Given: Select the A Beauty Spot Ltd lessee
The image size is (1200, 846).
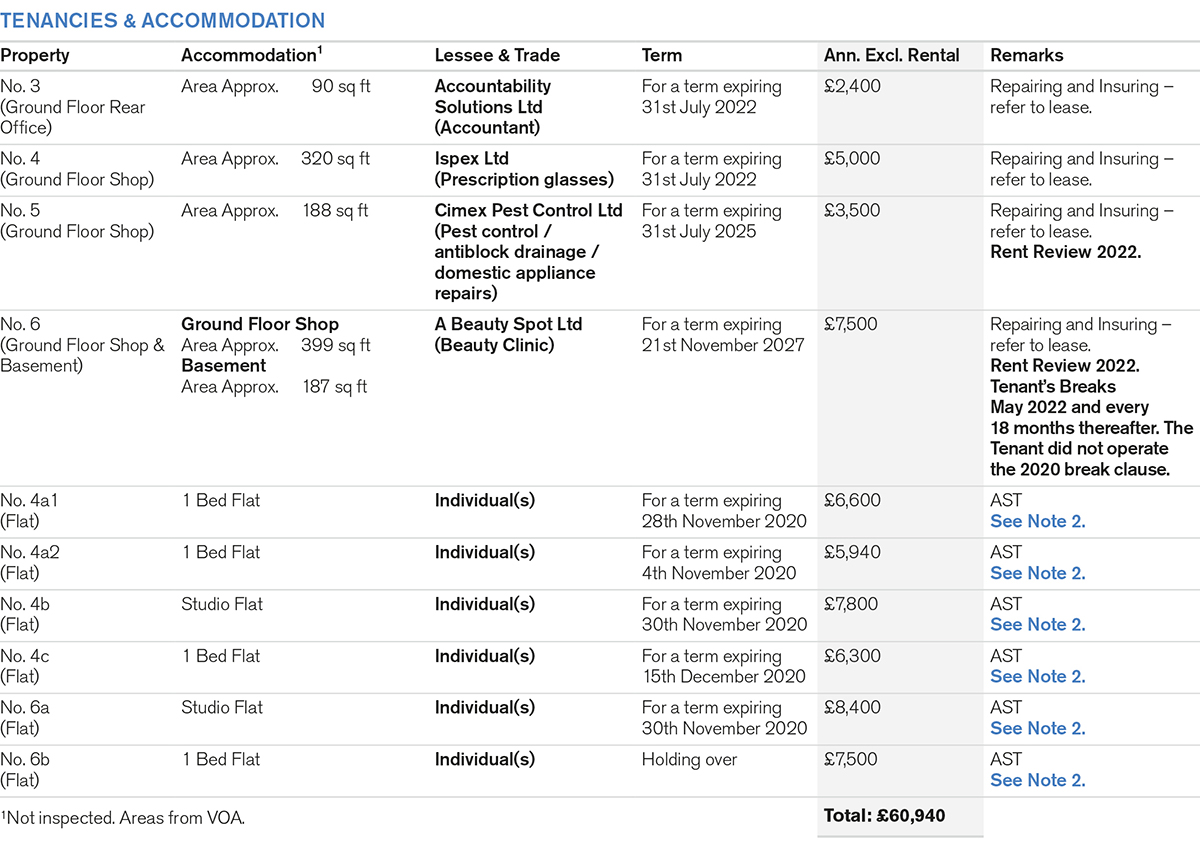Looking at the screenshot, I should pyautogui.click(x=508, y=325).
